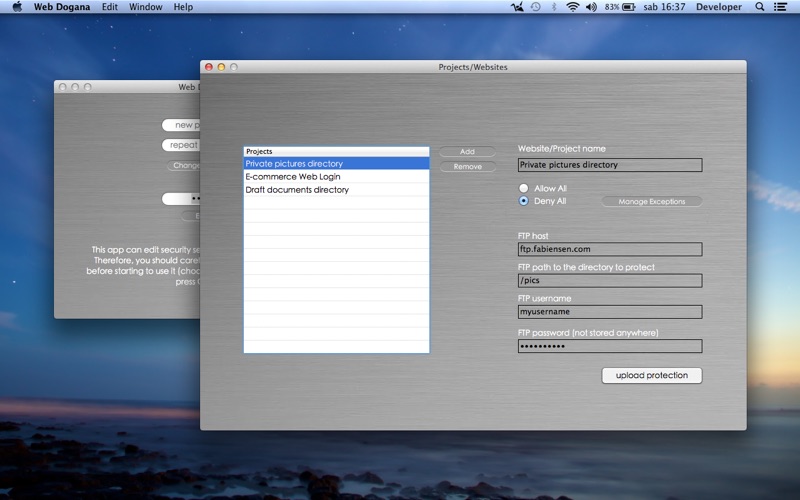Click the Bluetooth status icon
Viewport: 800px width, 500px height.
pos(554,7)
